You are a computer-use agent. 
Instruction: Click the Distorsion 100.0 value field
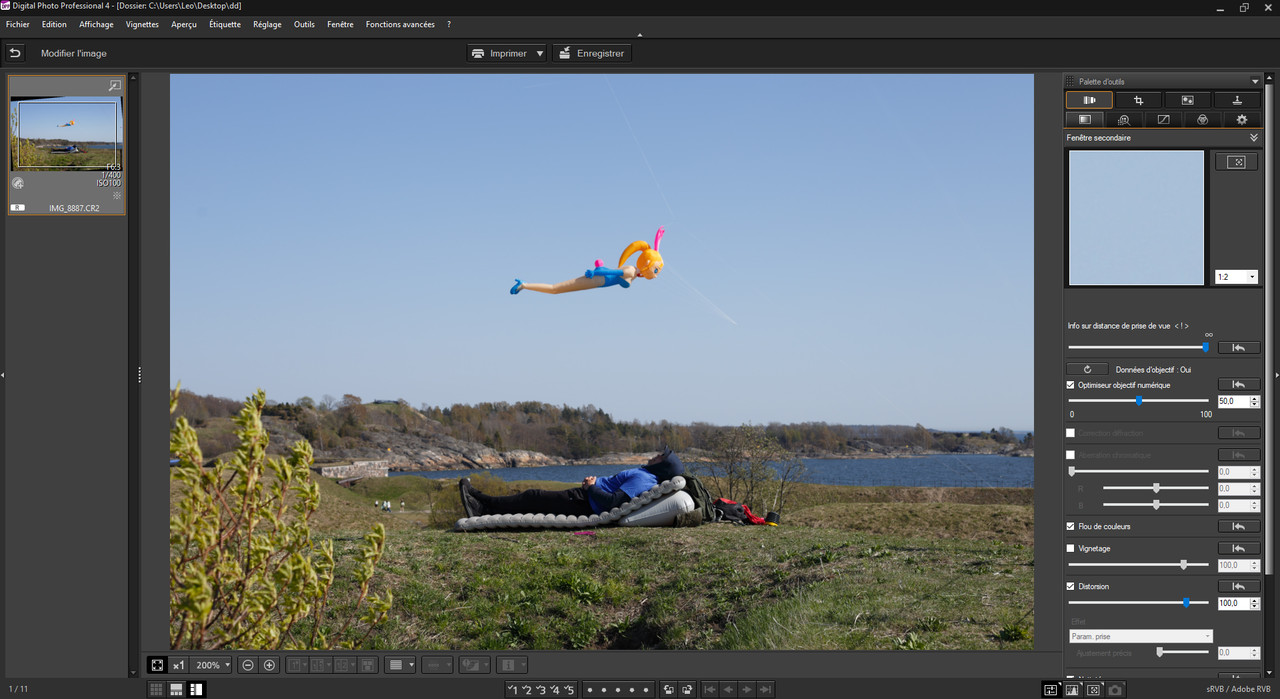click(x=1233, y=603)
